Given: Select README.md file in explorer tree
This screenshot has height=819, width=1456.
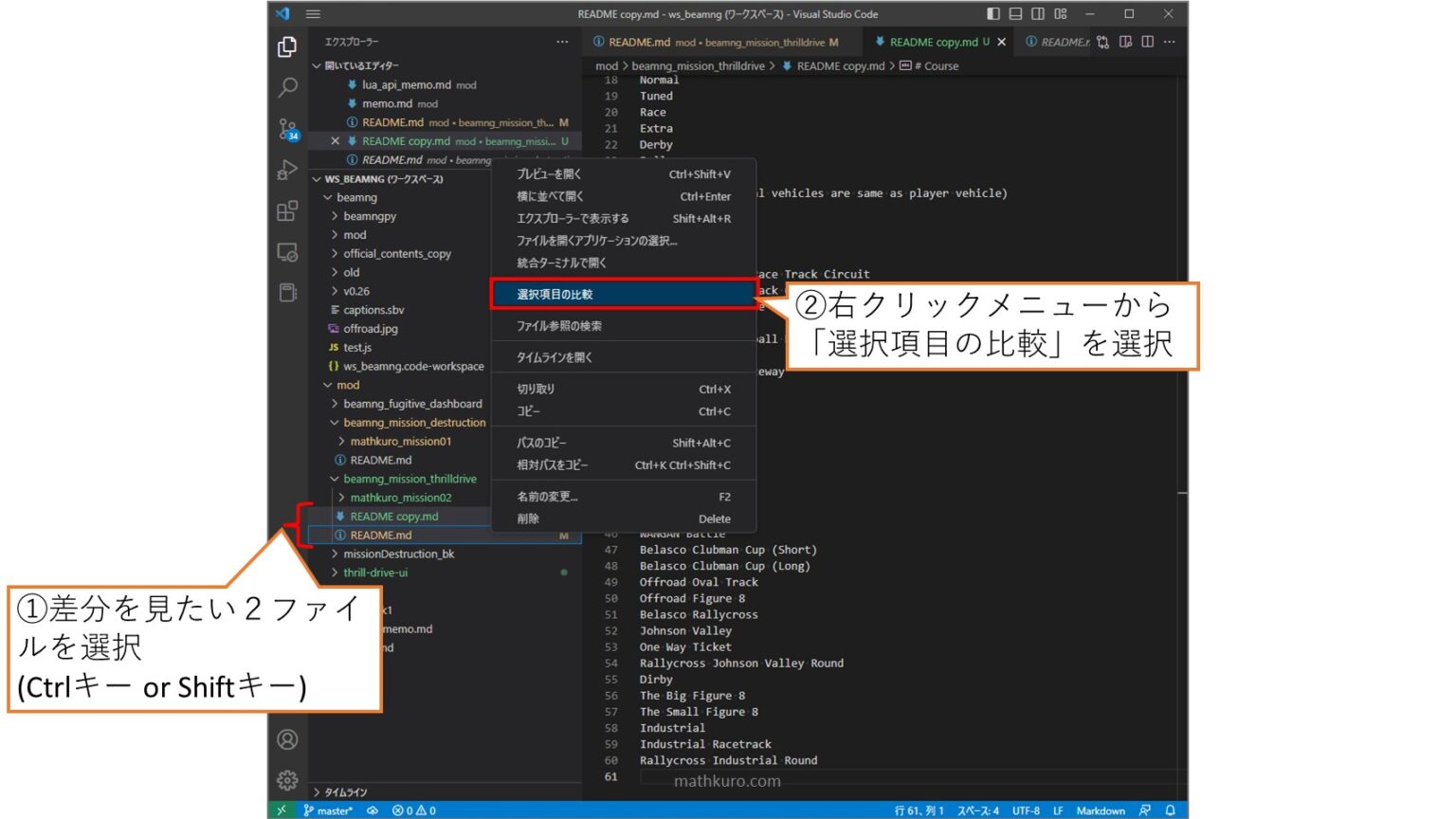Looking at the screenshot, I should point(381,536).
